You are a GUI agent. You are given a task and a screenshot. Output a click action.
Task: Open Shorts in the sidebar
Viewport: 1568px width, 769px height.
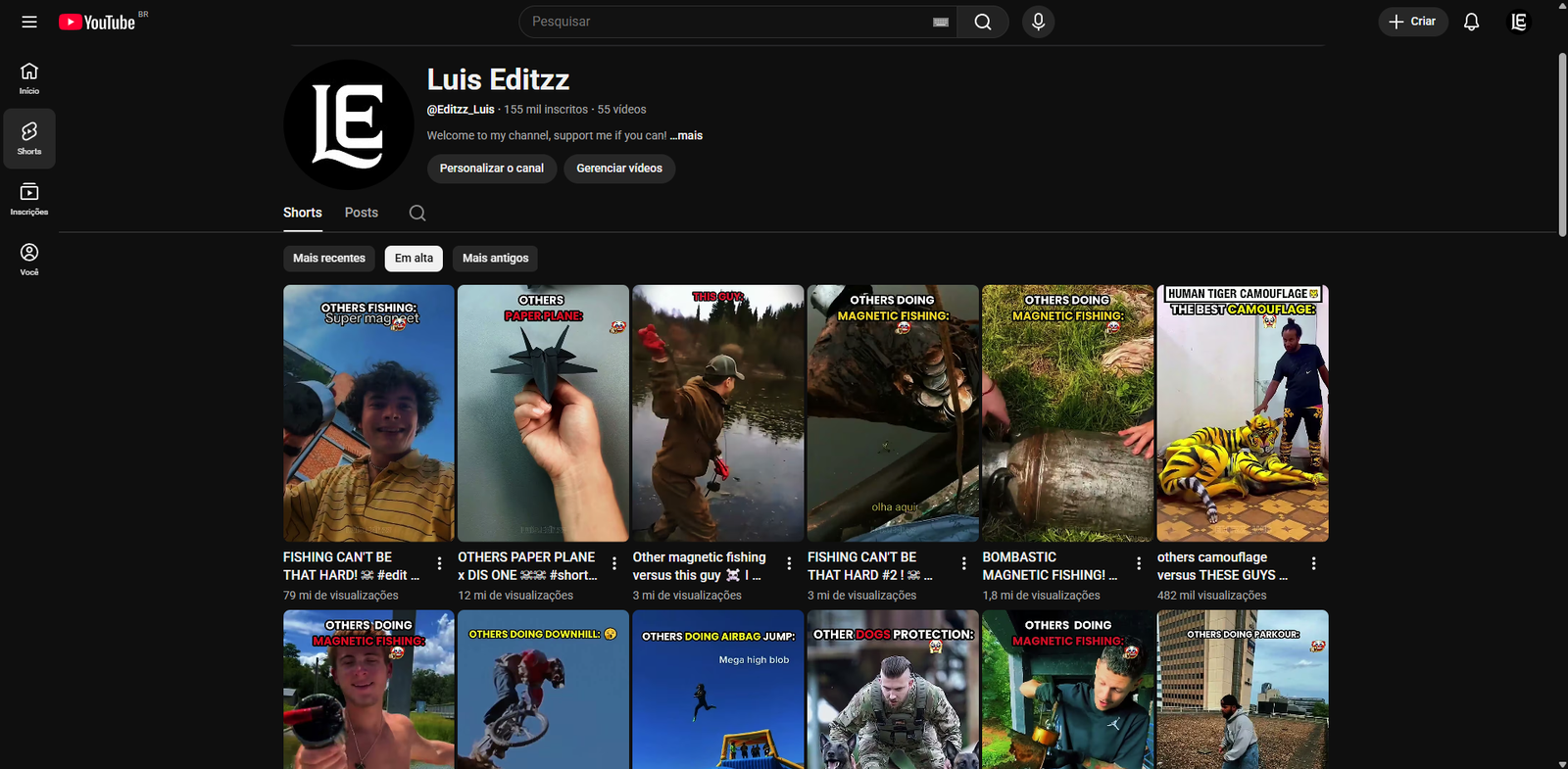[29, 138]
